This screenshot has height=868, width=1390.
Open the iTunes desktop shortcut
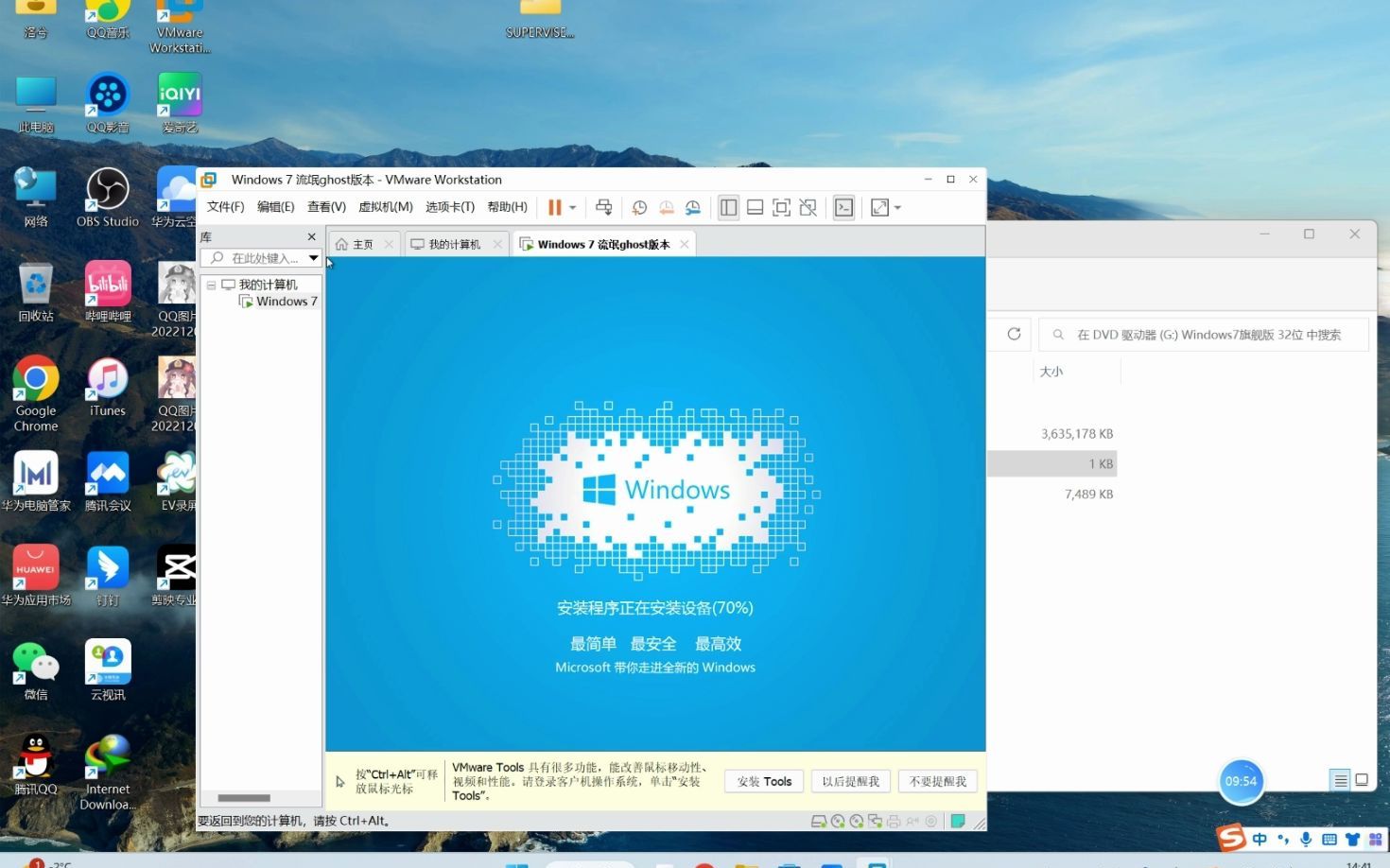(x=107, y=387)
